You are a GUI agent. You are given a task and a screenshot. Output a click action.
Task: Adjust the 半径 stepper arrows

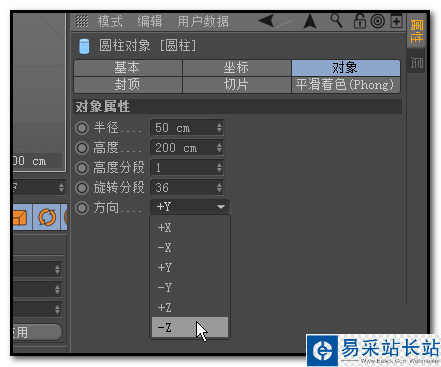219,128
